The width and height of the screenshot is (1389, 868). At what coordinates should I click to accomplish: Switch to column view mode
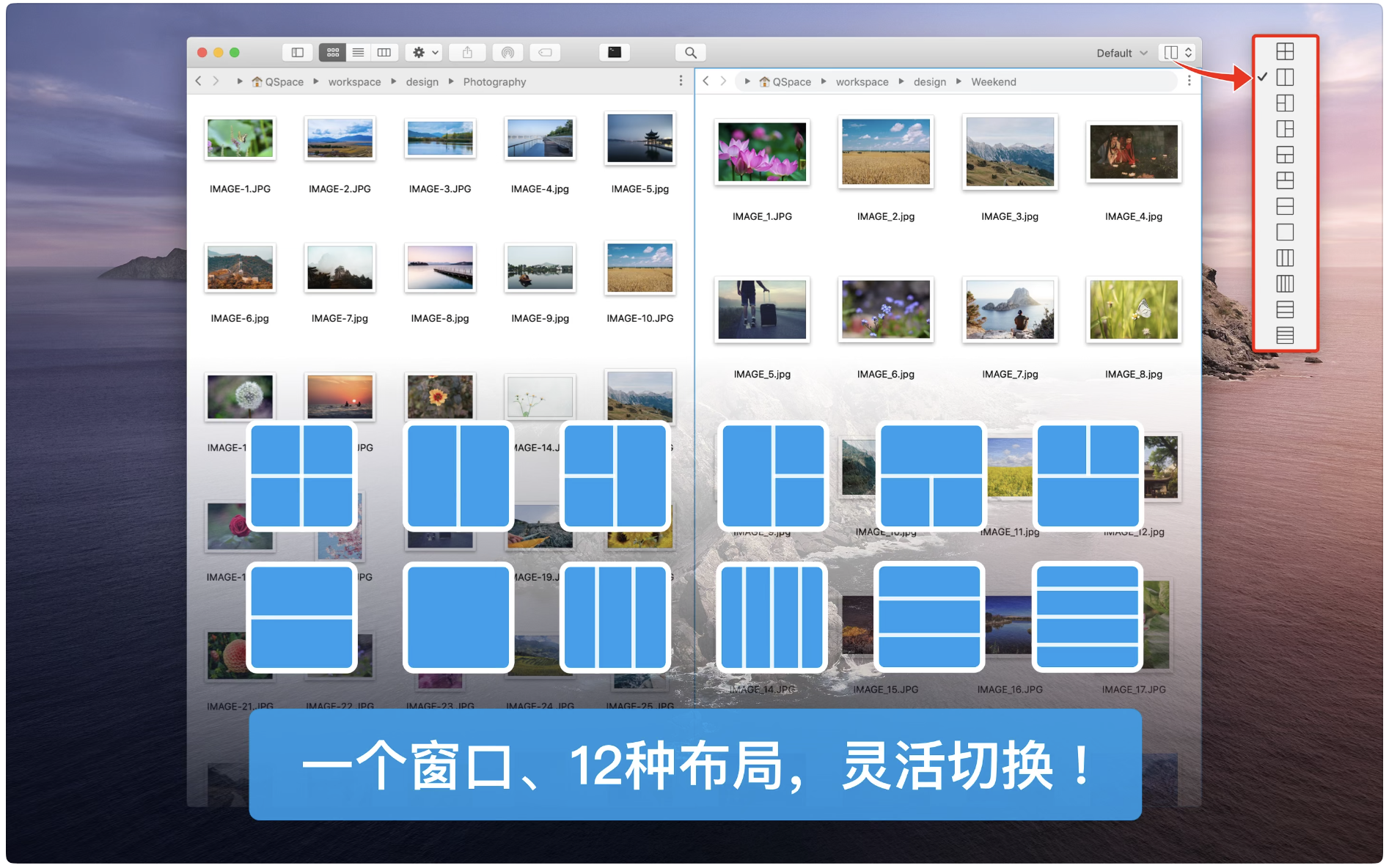[384, 53]
